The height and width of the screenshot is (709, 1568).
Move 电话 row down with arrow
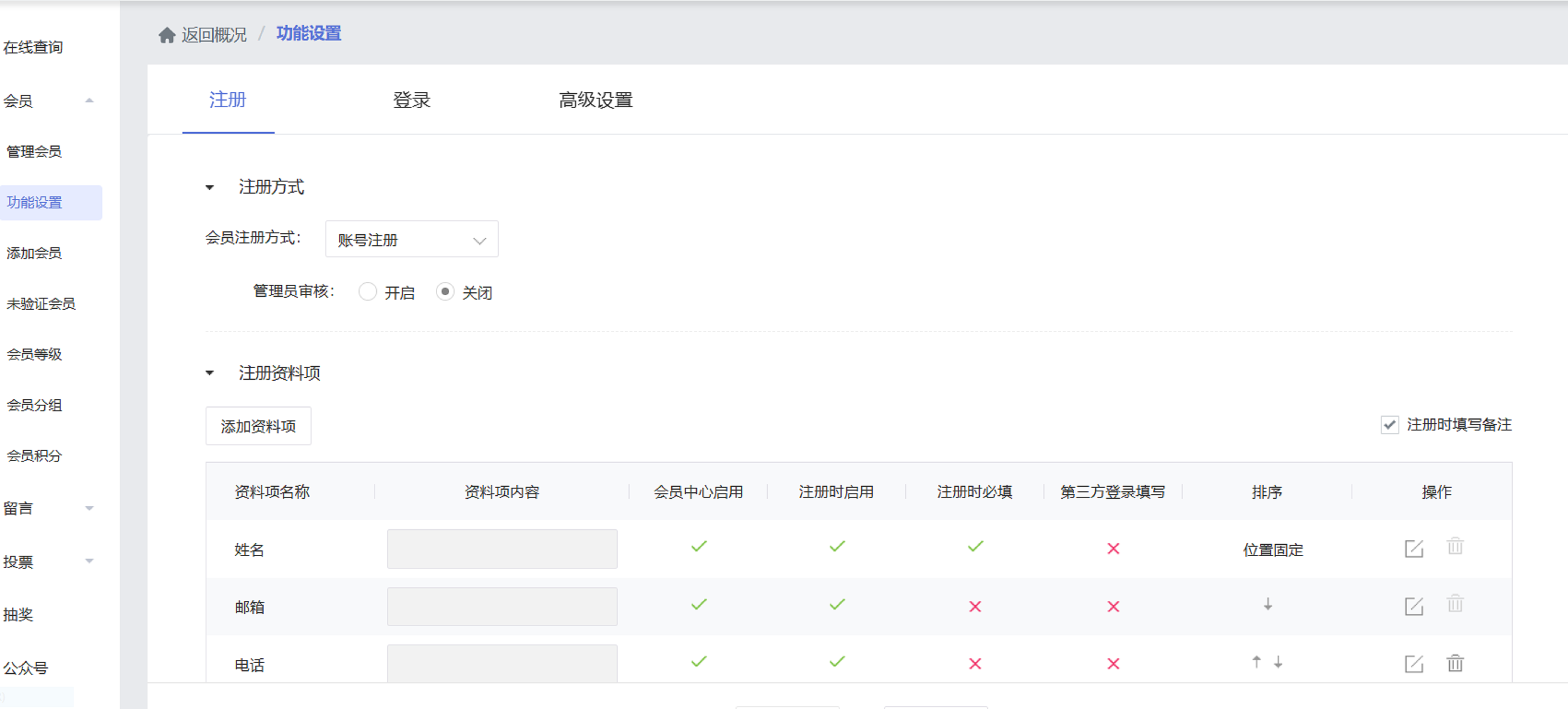coord(1278,662)
